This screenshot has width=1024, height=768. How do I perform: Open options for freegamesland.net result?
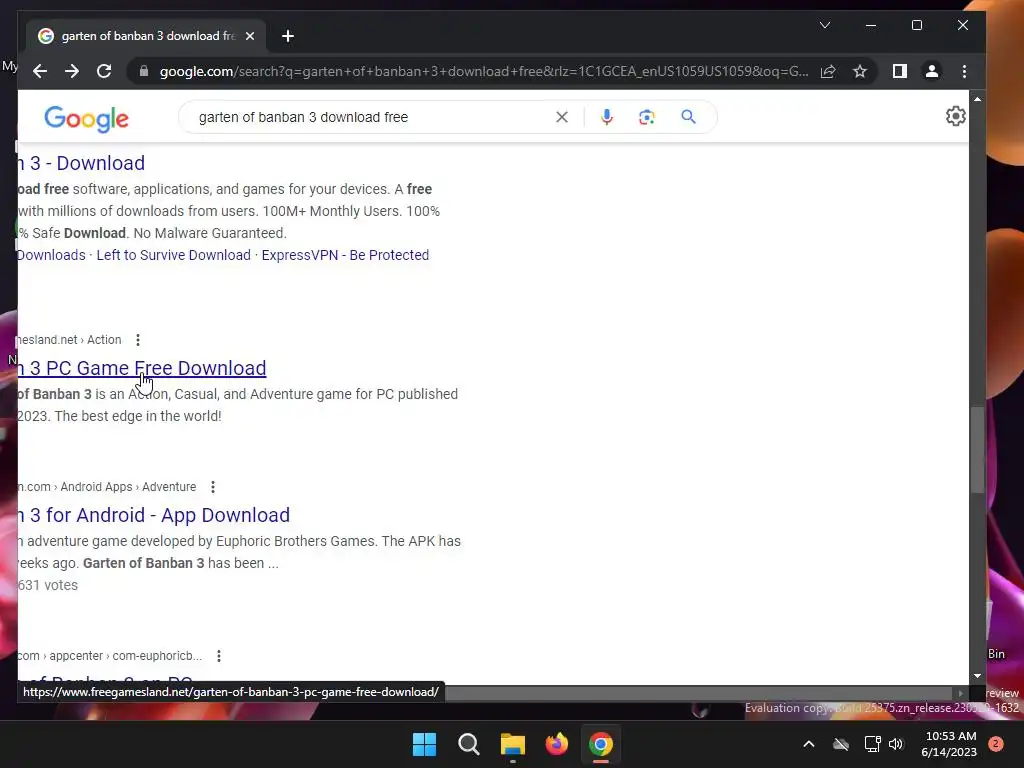point(138,340)
